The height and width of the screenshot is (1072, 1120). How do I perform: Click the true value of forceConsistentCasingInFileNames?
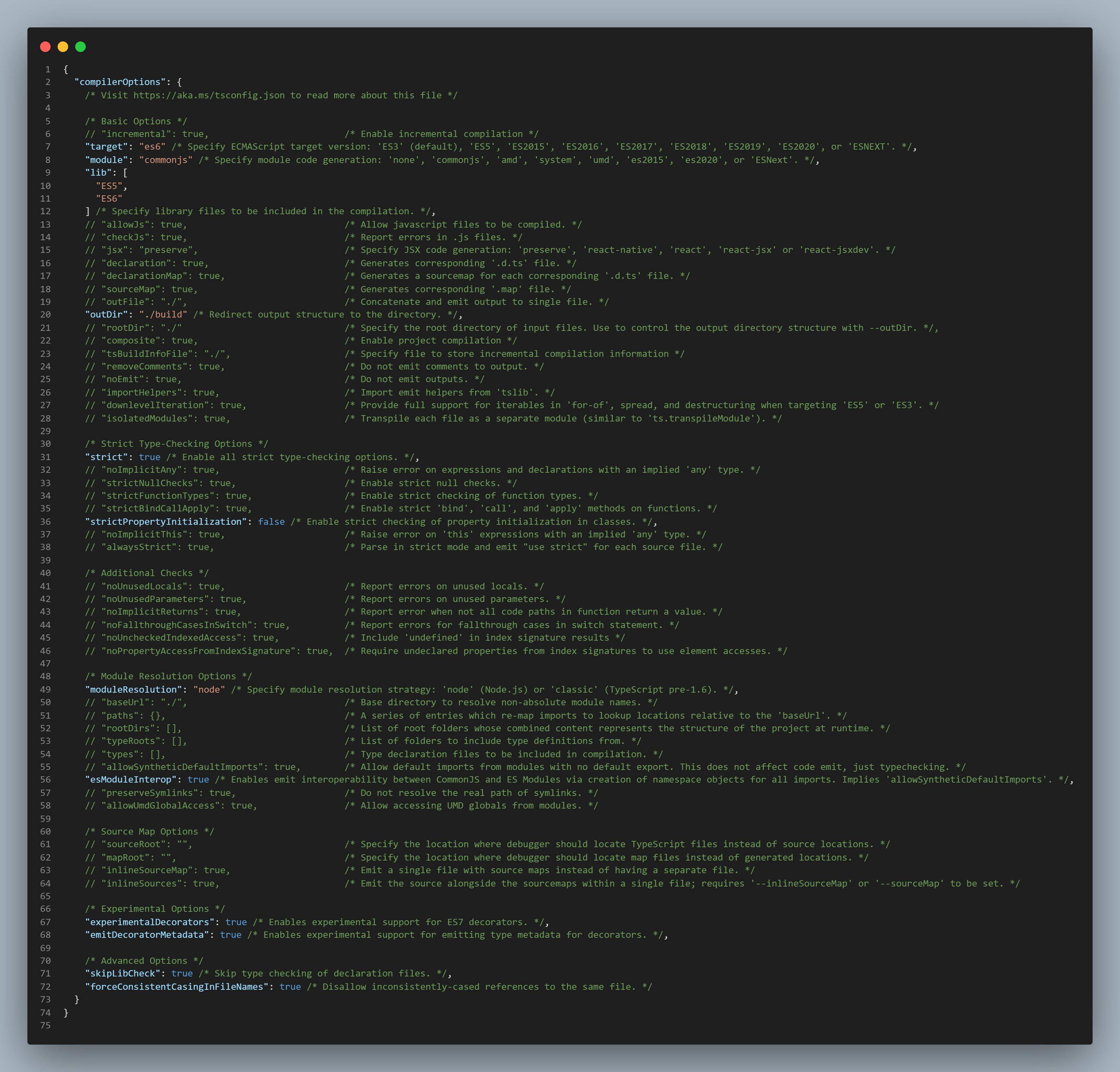[290, 987]
